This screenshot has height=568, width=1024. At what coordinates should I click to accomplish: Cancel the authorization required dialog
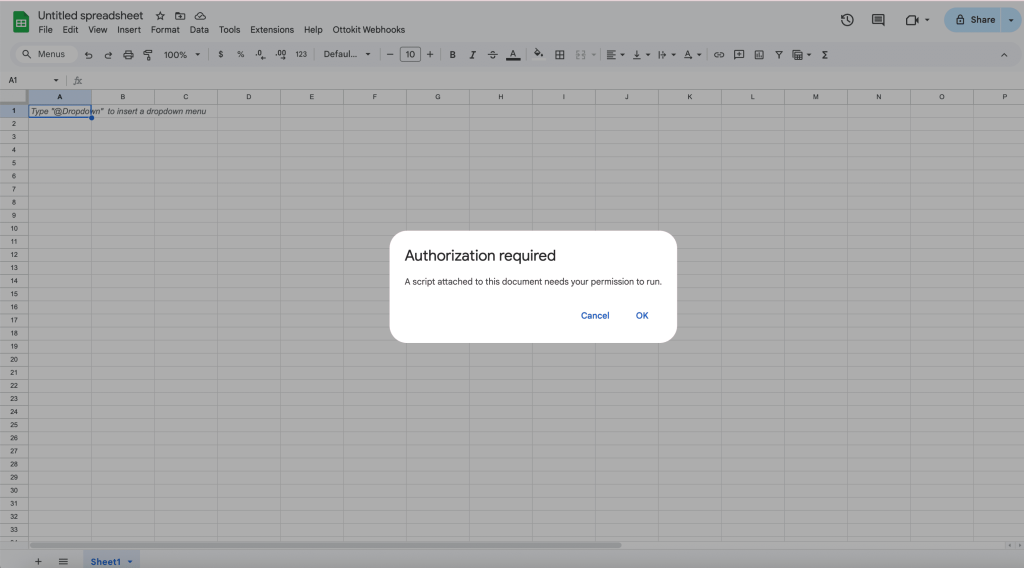[x=595, y=315]
